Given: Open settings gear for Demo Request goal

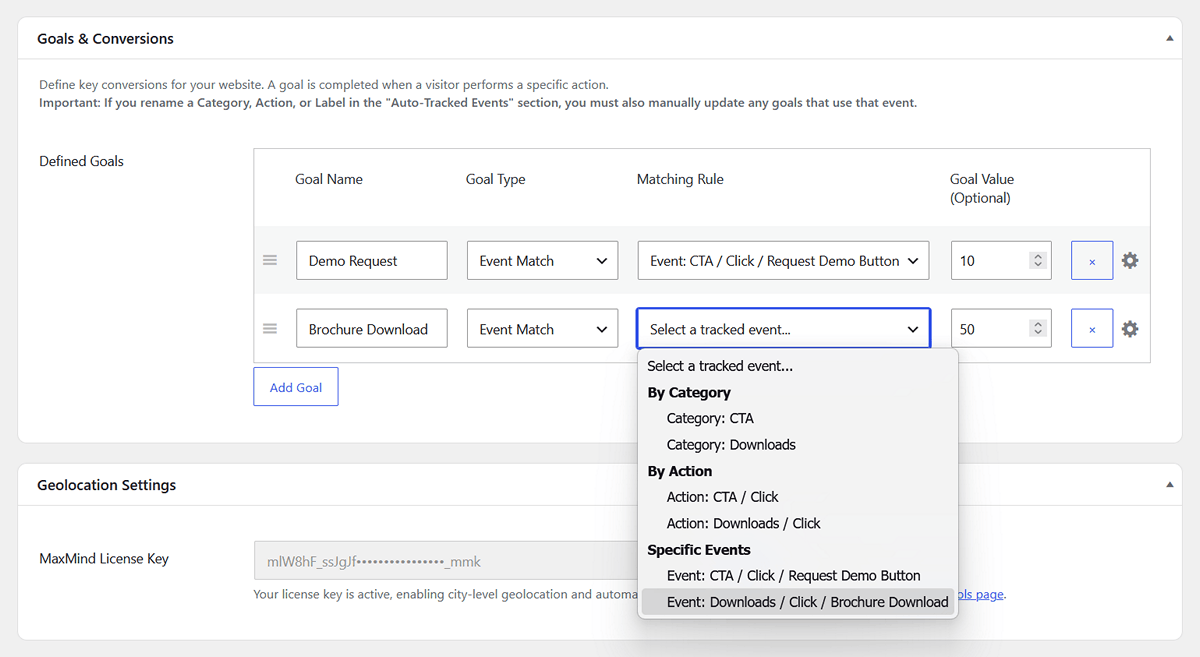Looking at the screenshot, I should pyautogui.click(x=1130, y=260).
